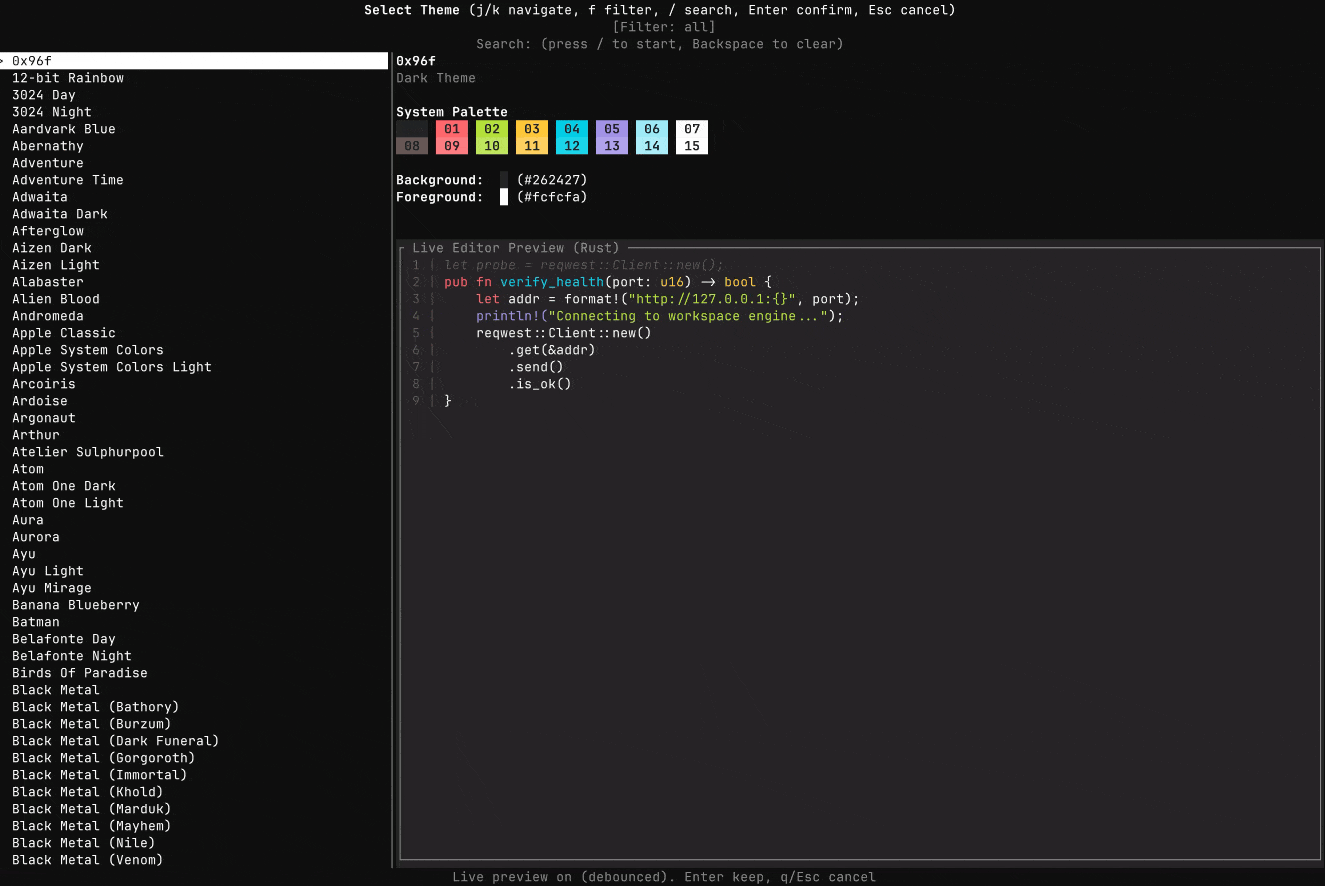Click the gray palette swatch labeled 08
The image size is (1325, 886).
point(412,146)
